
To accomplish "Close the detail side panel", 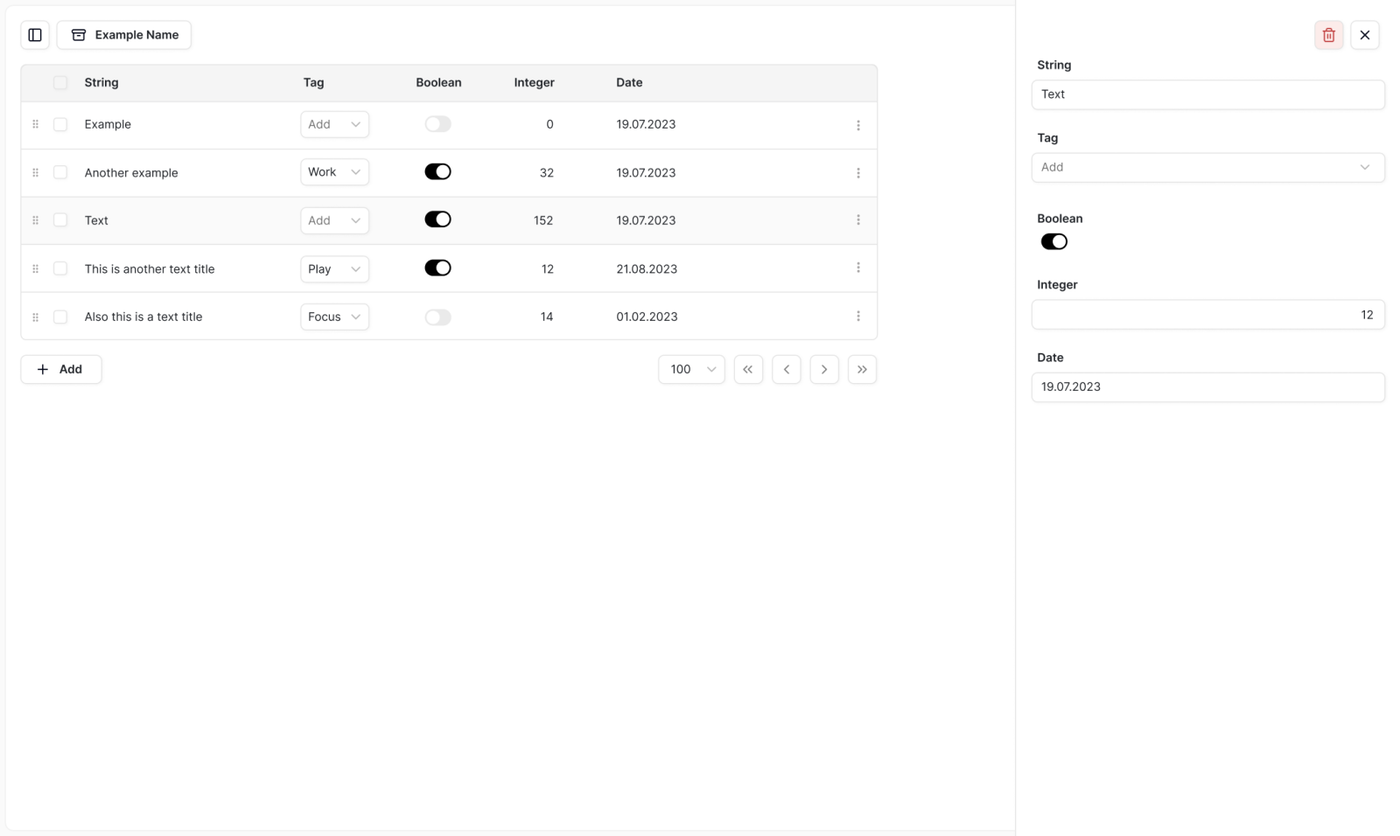I will (x=1364, y=35).
